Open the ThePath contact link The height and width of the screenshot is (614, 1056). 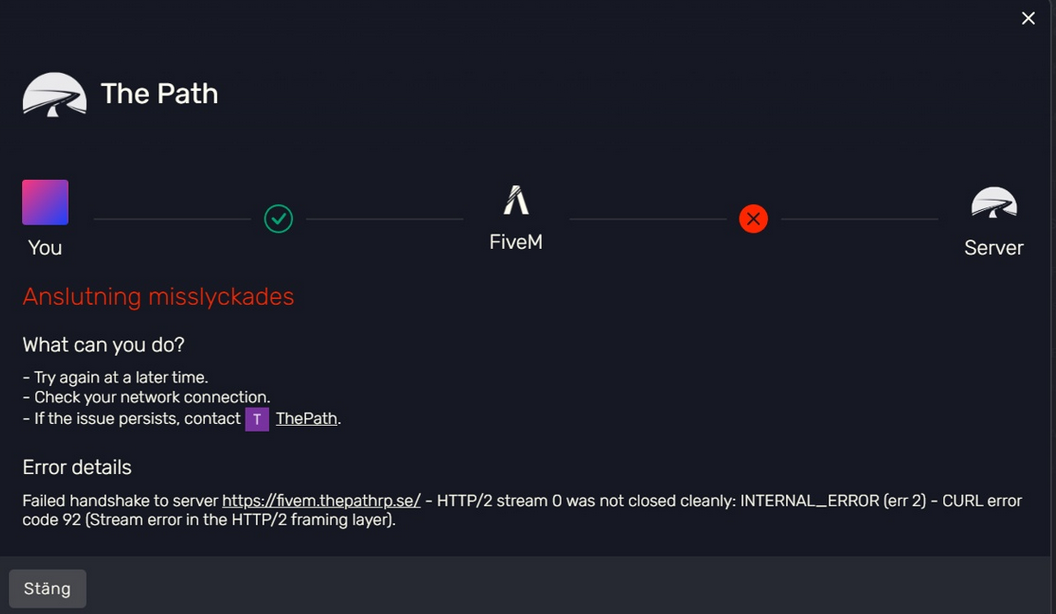[306, 419]
